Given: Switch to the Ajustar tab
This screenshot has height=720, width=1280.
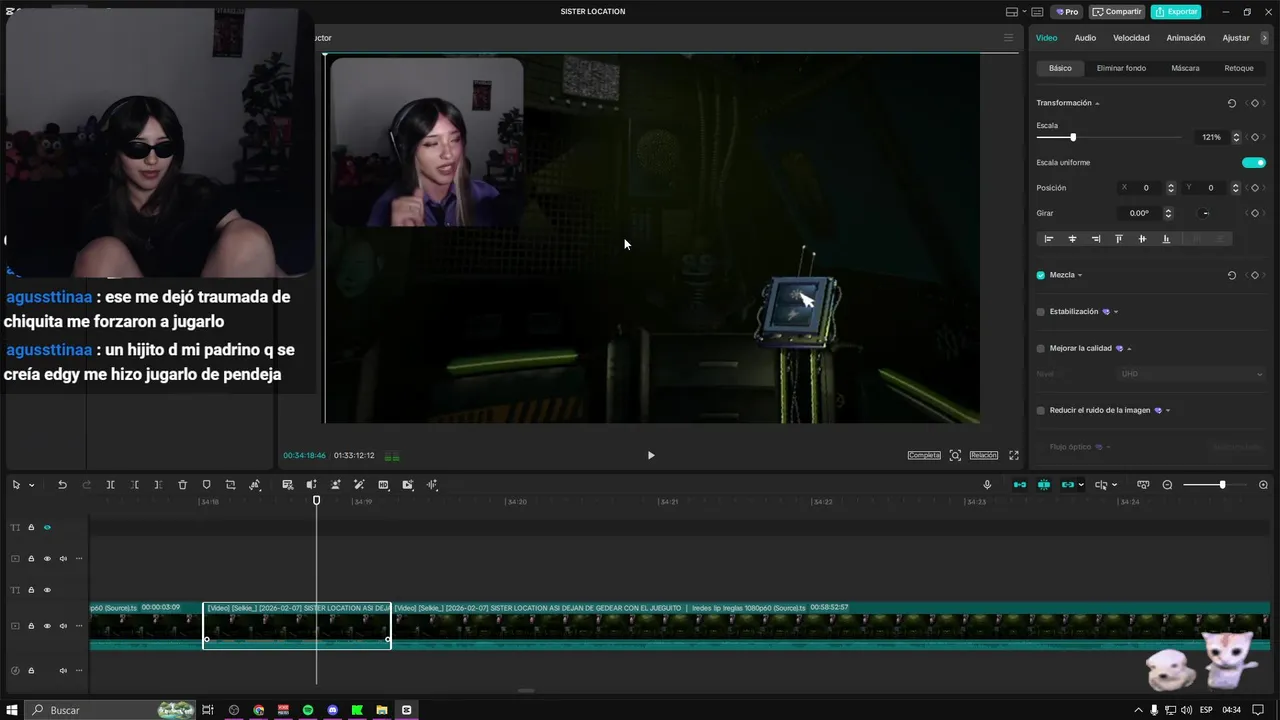Looking at the screenshot, I should click(1236, 38).
